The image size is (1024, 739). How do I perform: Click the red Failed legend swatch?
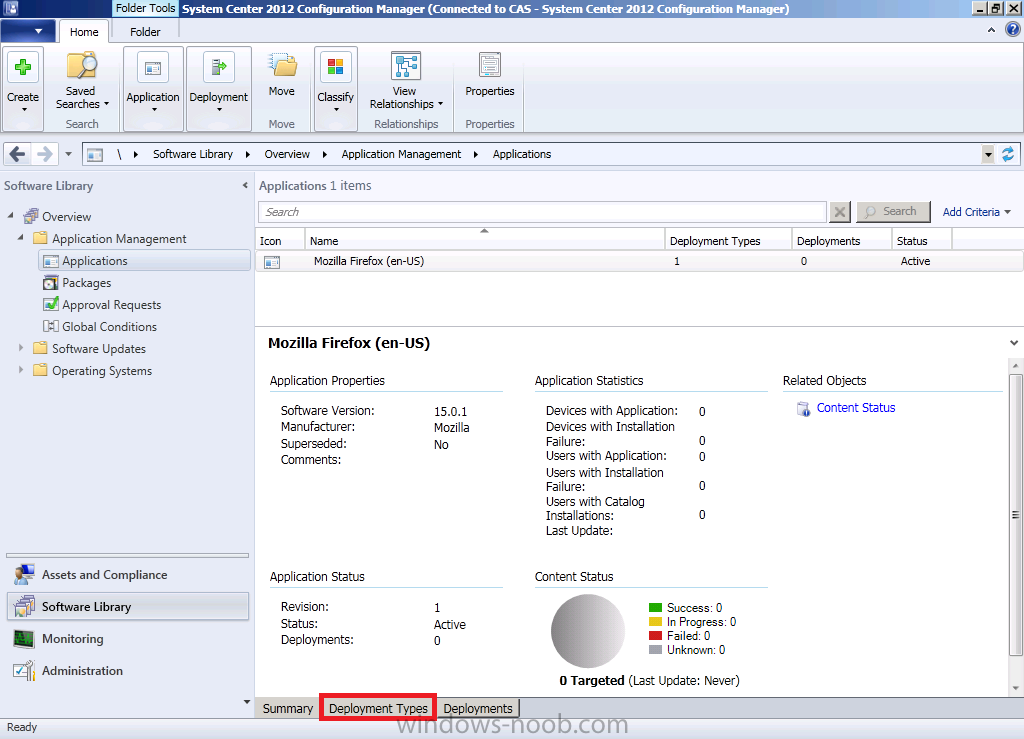(655, 635)
